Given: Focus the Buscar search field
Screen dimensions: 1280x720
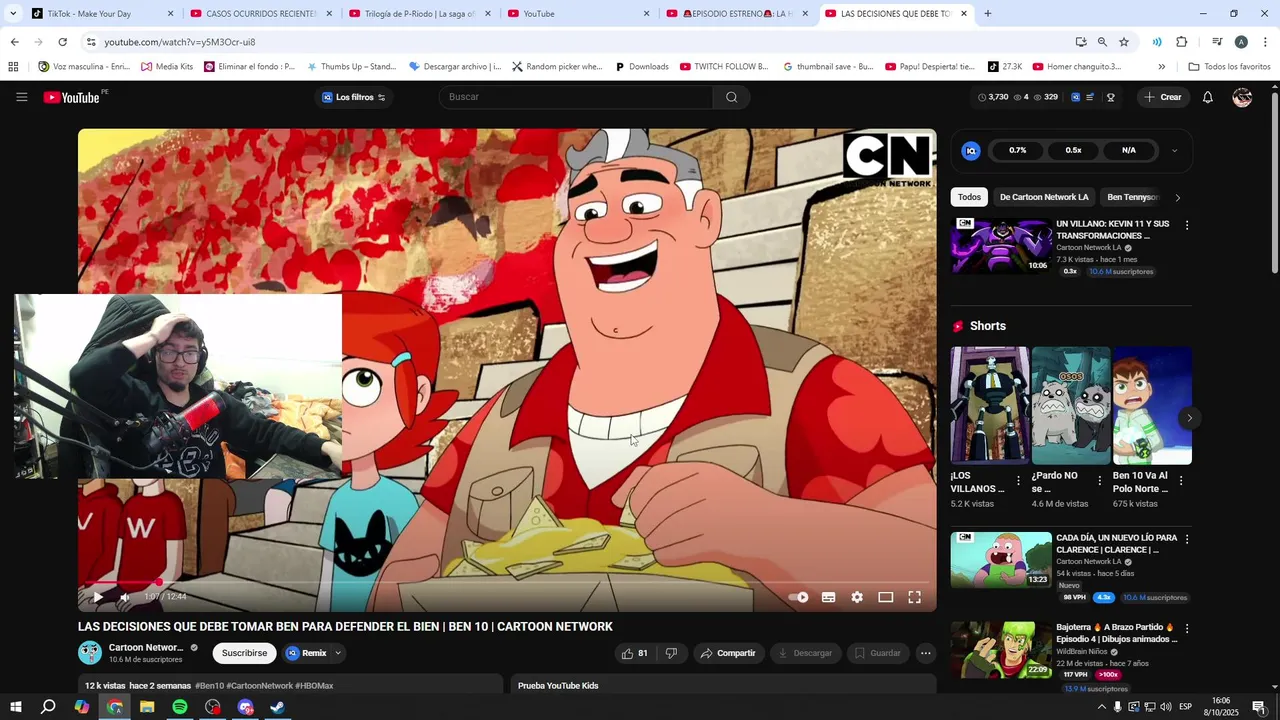Looking at the screenshot, I should (576, 97).
